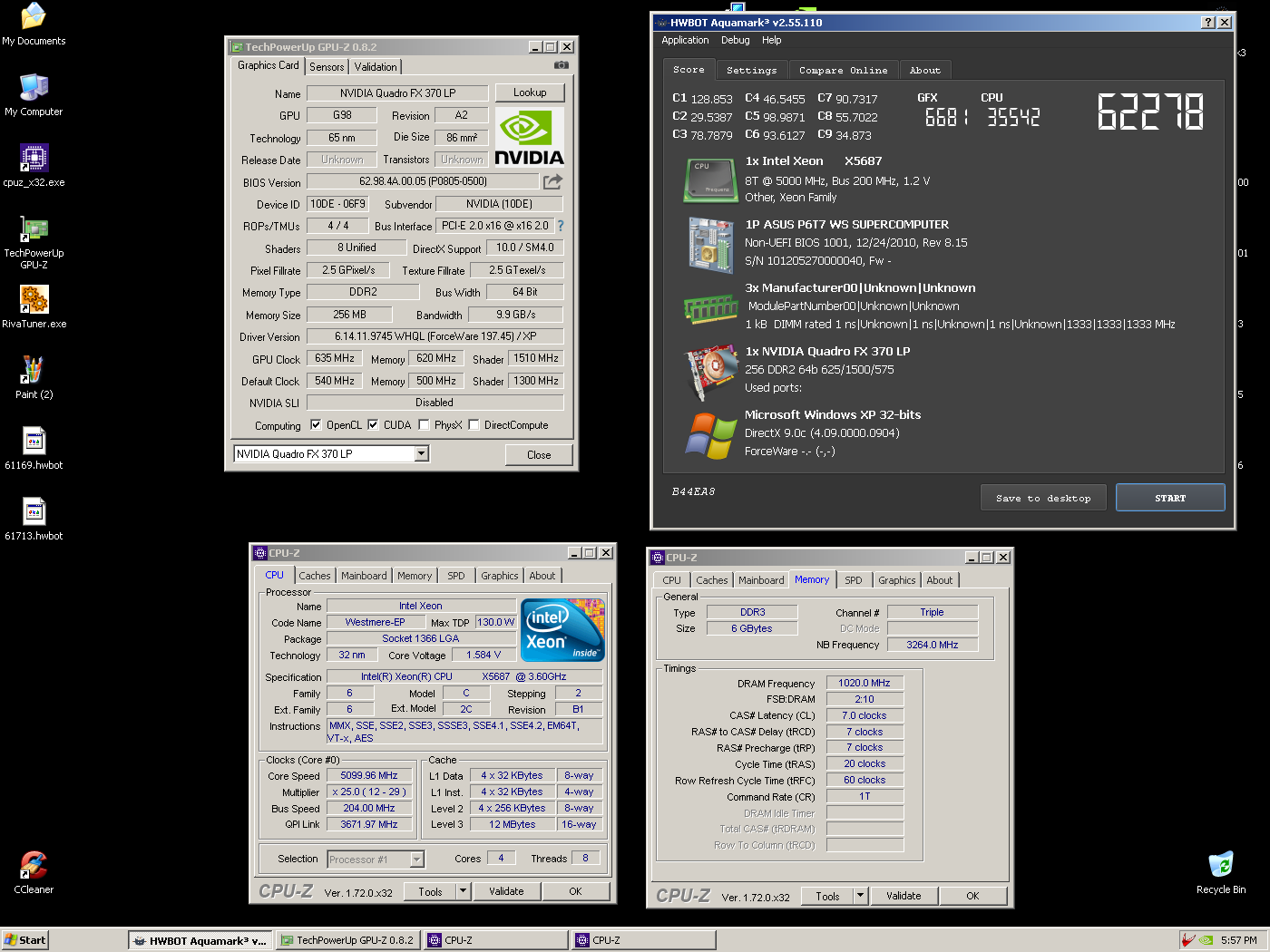The image size is (1270, 952).
Task: Toggle PhysX checkbox in GPU-Z
Action: (424, 424)
